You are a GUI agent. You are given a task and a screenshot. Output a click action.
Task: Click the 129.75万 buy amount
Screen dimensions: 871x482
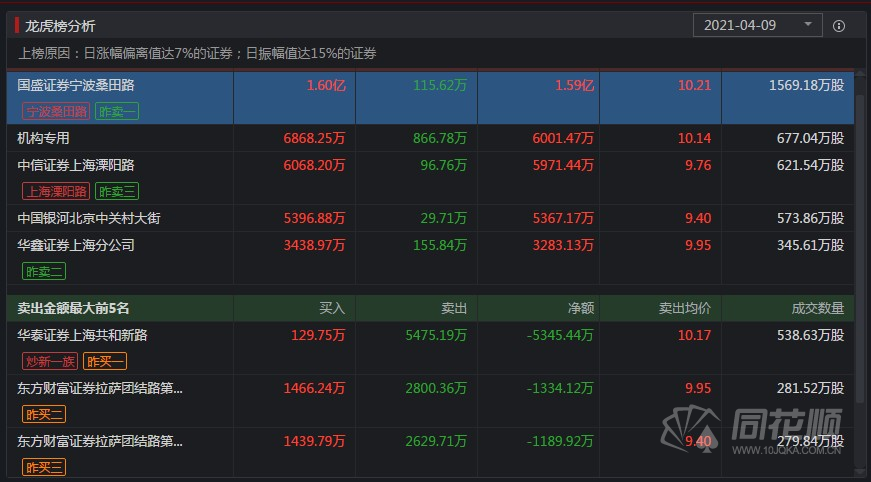[x=318, y=335]
